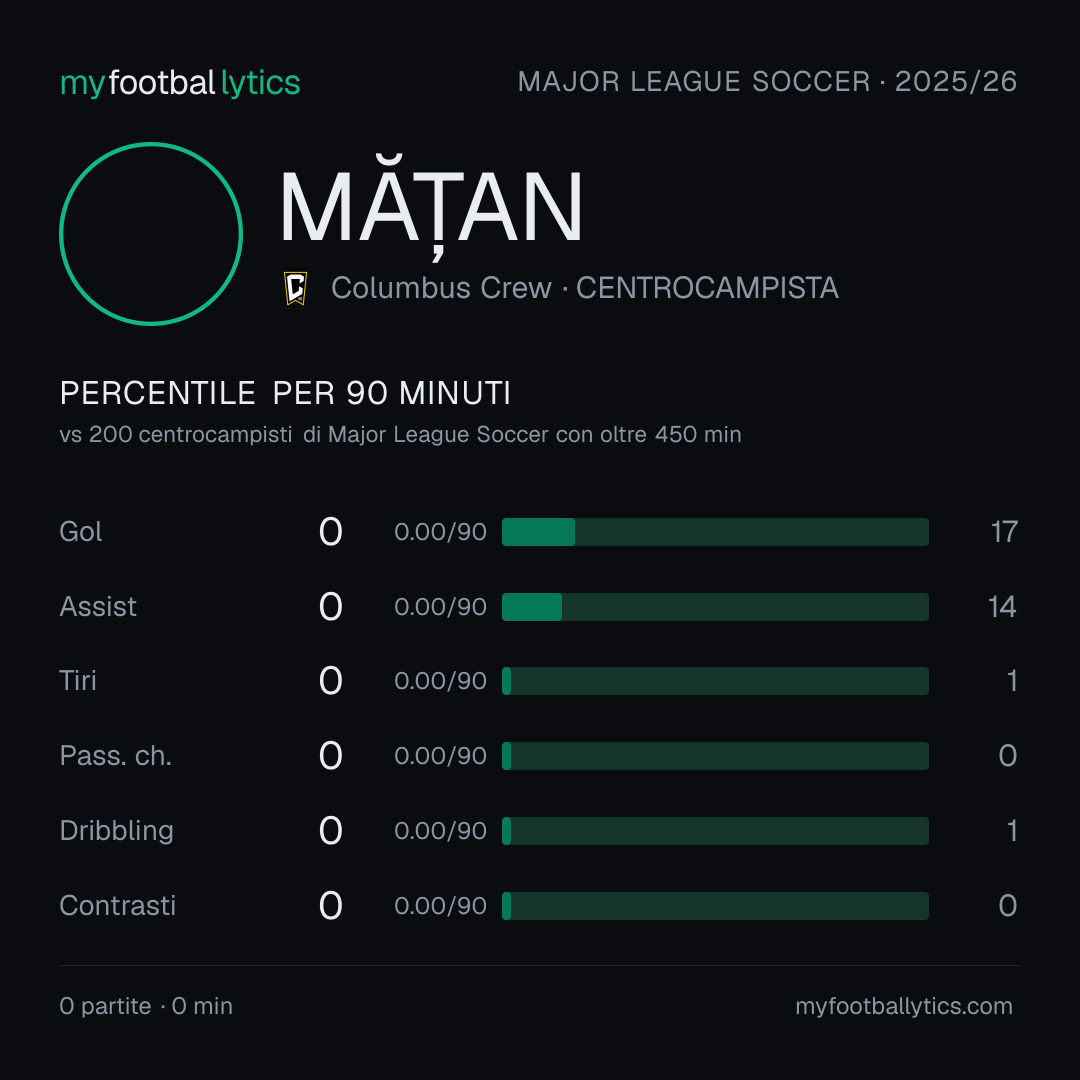Click the Contrasti percentile bar
Screen dimensions: 1080x1080
pyautogui.click(x=715, y=906)
